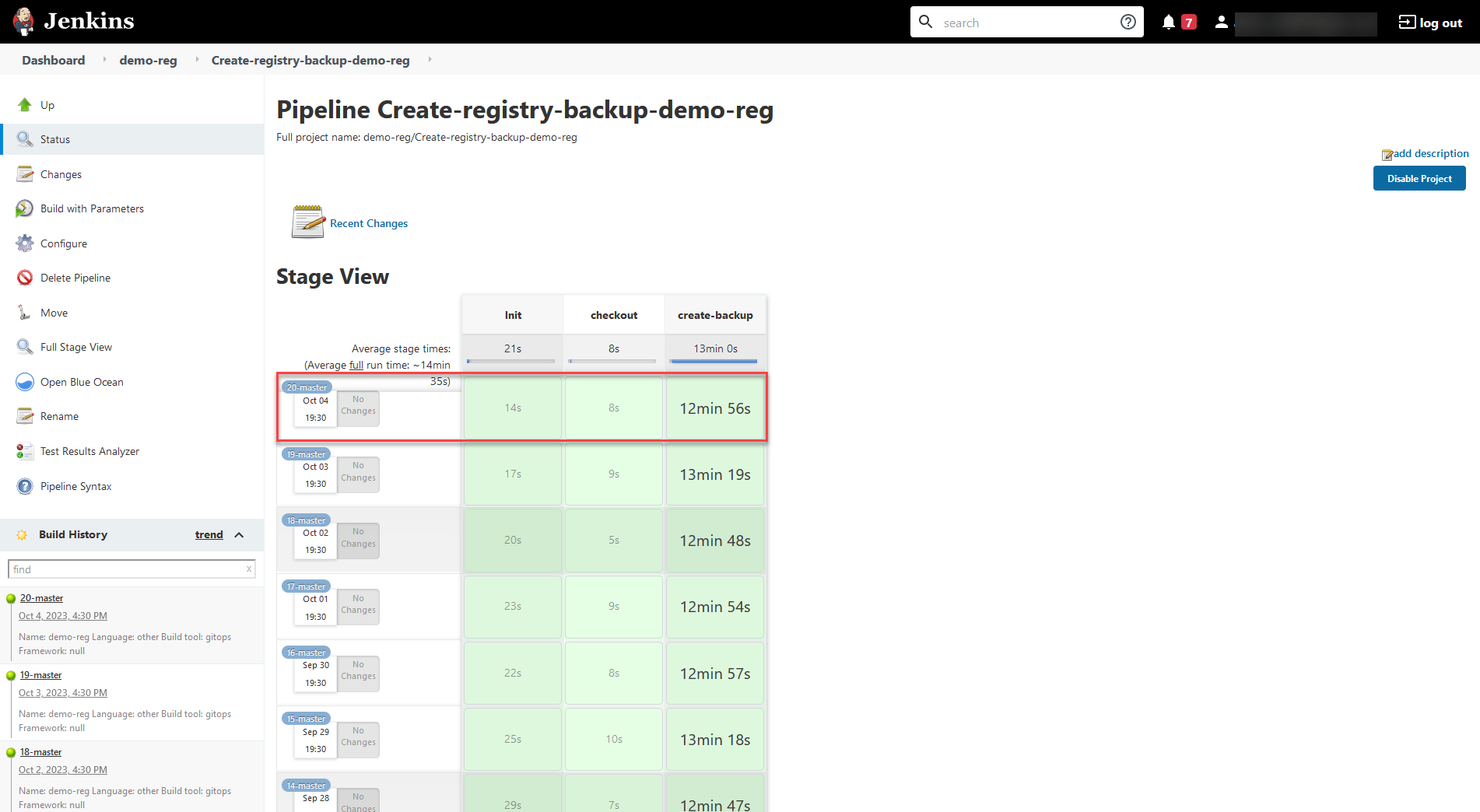Image resolution: width=1480 pixels, height=812 pixels.
Task: Click the 17-master badge in Stage View
Action: [306, 586]
